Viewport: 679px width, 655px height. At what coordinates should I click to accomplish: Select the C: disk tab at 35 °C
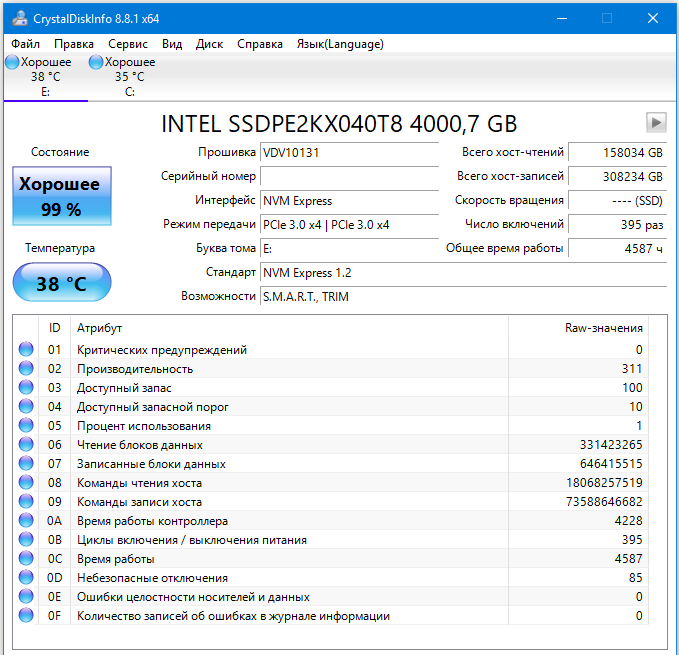click(129, 77)
